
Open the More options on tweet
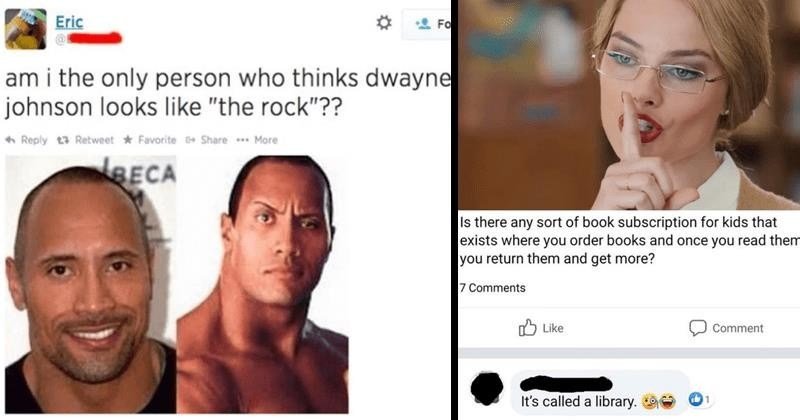click(257, 140)
